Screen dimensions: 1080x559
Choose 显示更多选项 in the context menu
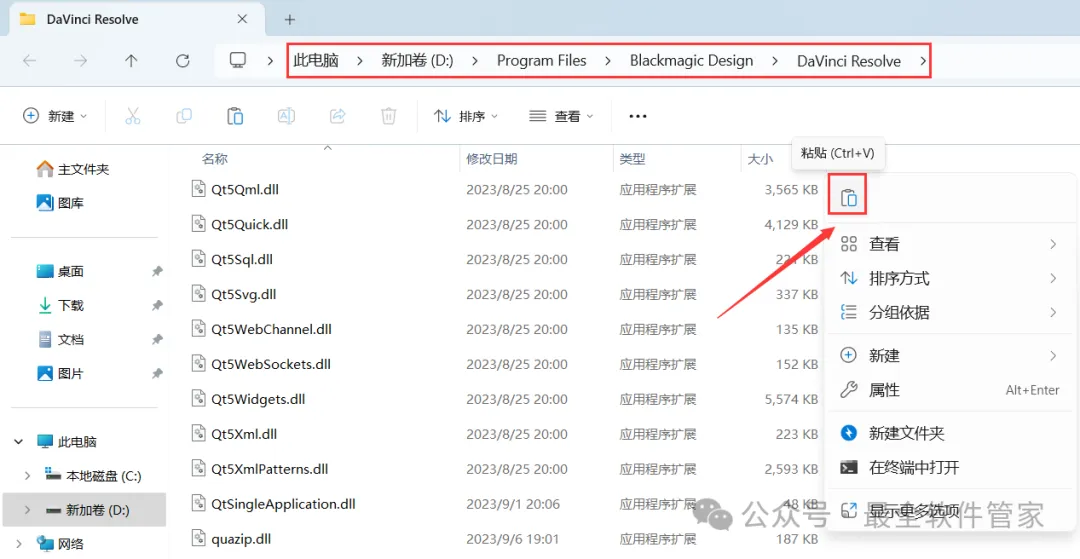[x=951, y=511]
